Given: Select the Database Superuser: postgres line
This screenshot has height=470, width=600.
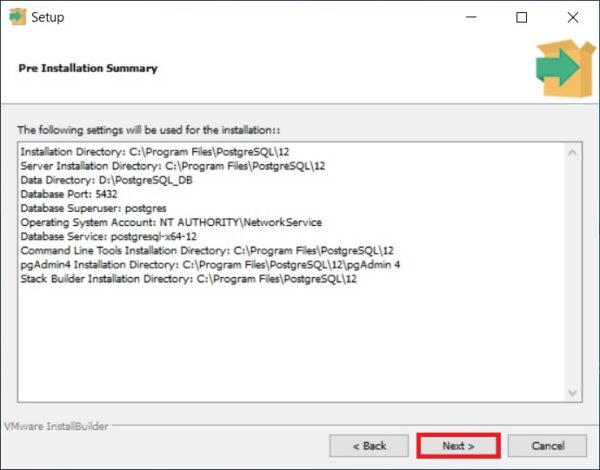Looking at the screenshot, I should point(93,208).
